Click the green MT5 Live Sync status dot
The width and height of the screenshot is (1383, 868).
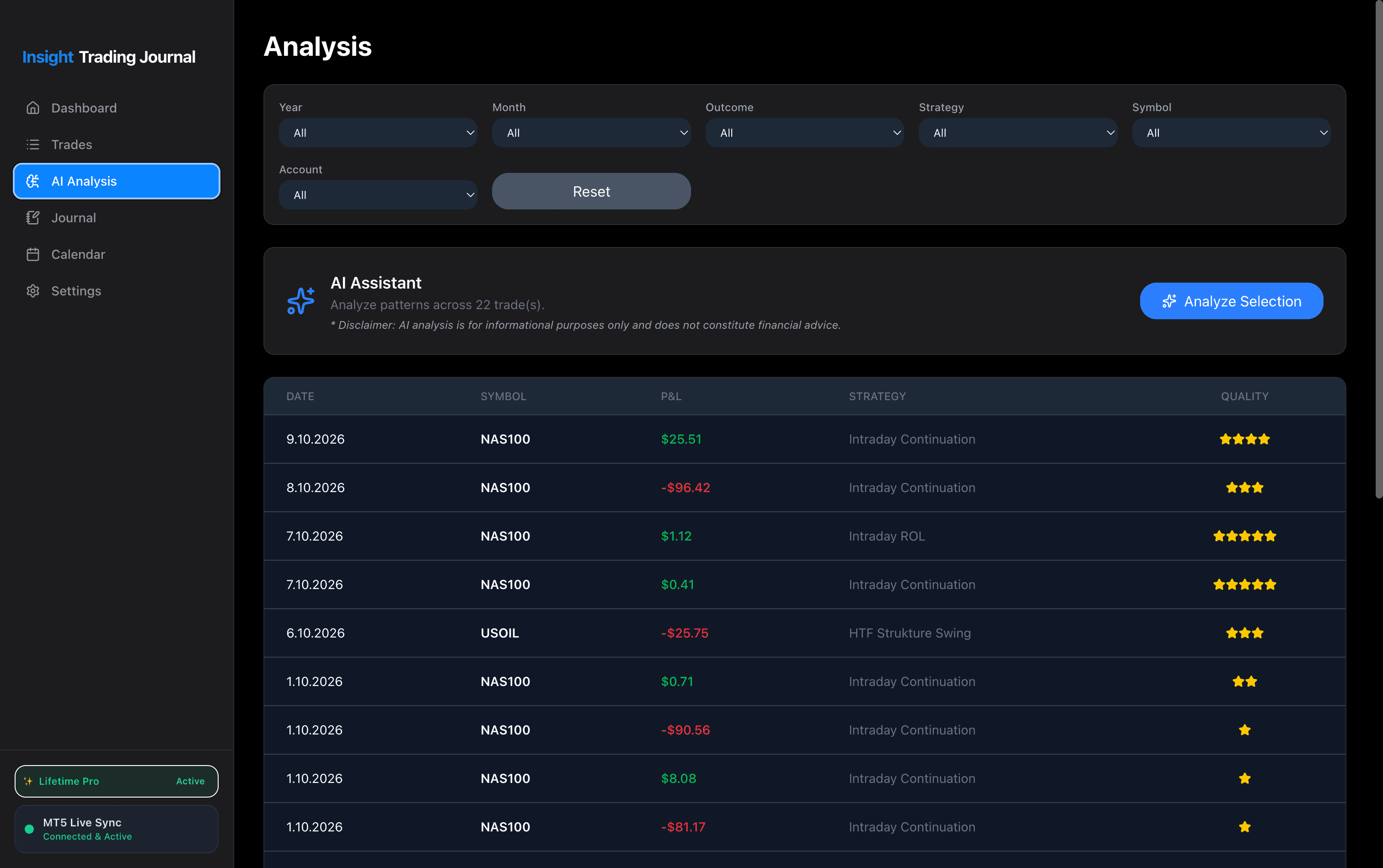coord(29,829)
